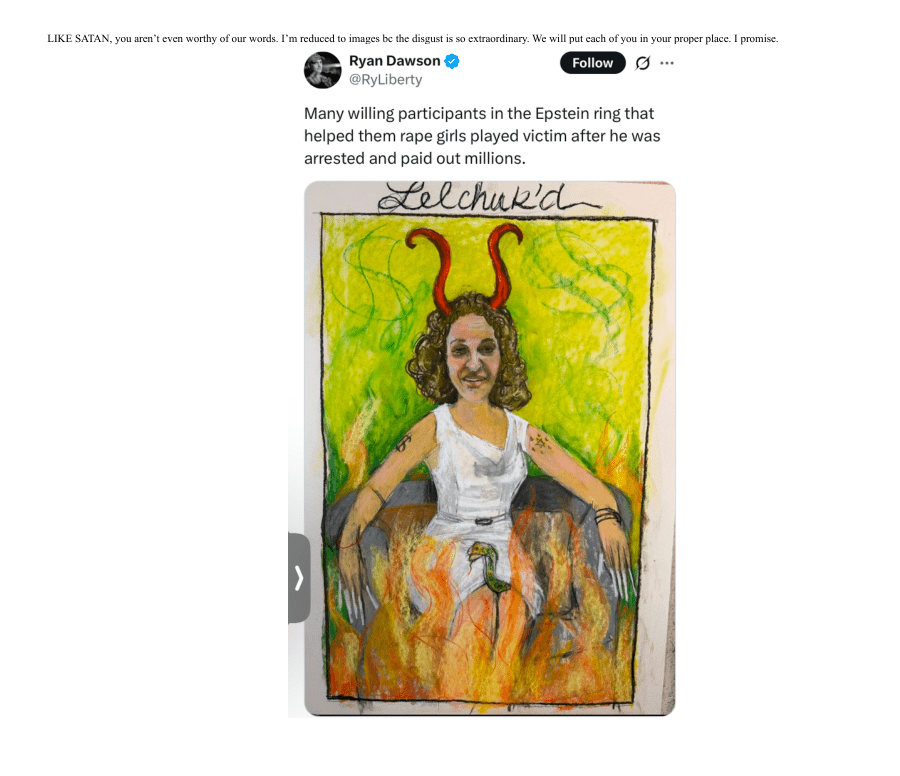Expand the gray side panel chevron arrow
900x776 pixels.
pos(299,578)
